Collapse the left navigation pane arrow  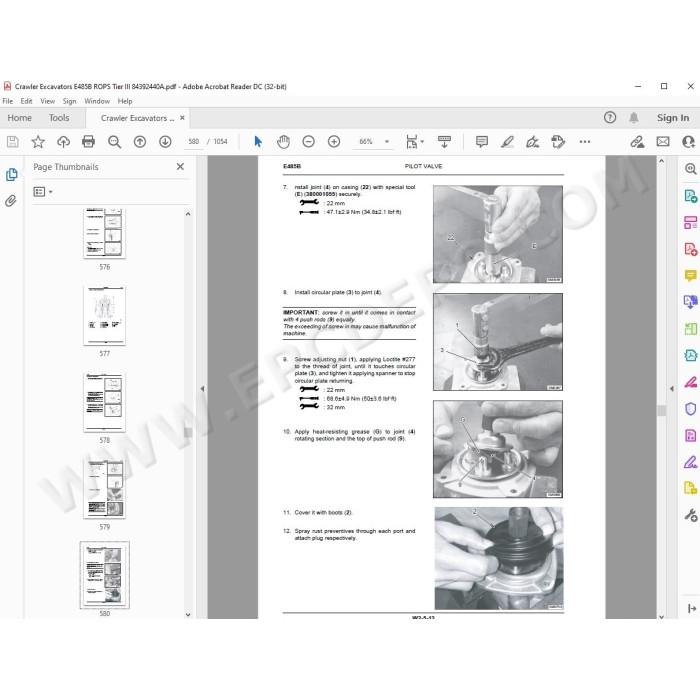click(202, 389)
